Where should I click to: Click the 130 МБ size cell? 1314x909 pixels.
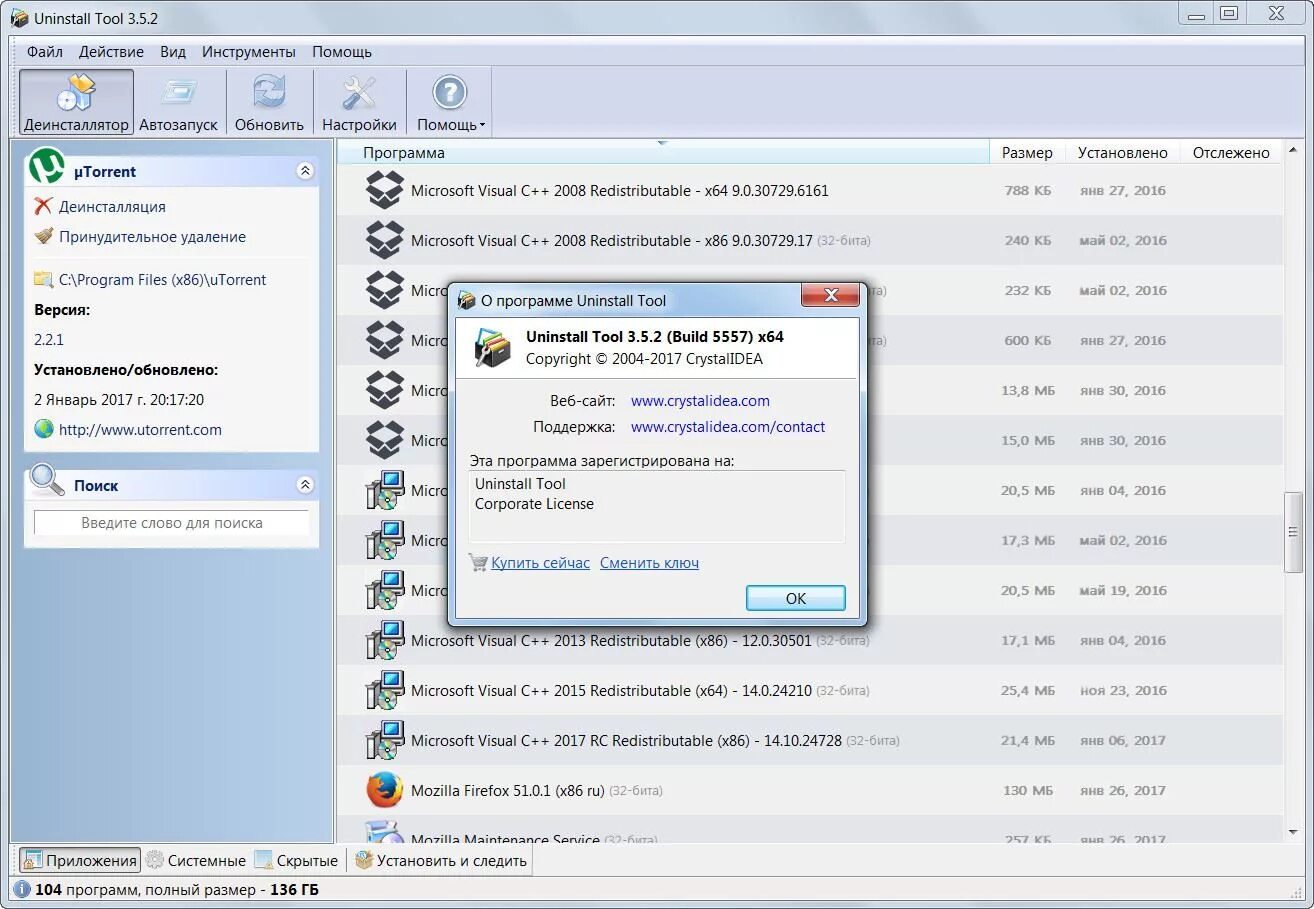click(1029, 790)
